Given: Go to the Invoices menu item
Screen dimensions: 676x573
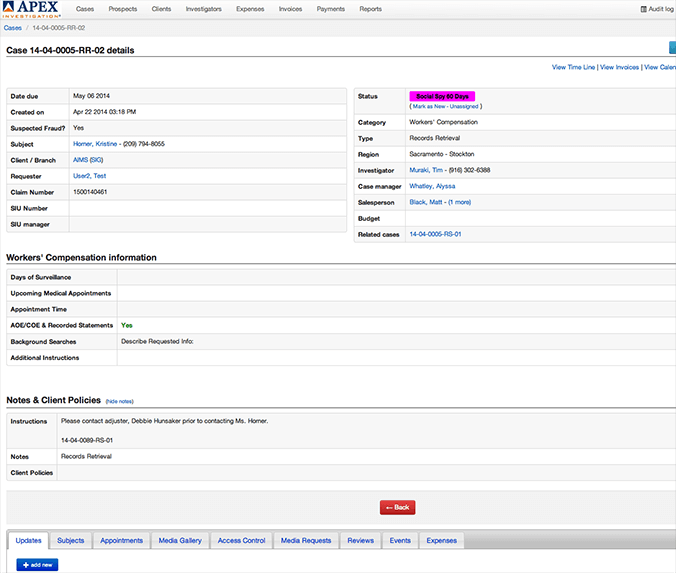Looking at the screenshot, I should pos(290,9).
